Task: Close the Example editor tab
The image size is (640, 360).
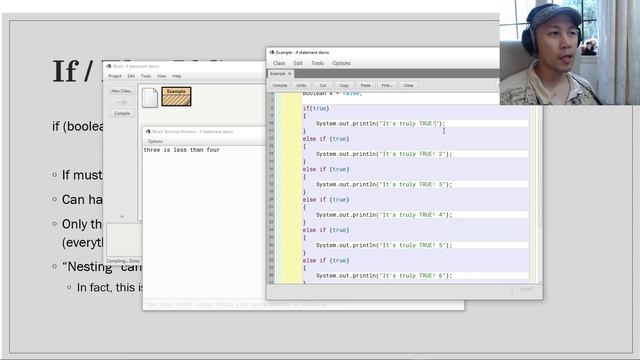Action: coord(290,74)
